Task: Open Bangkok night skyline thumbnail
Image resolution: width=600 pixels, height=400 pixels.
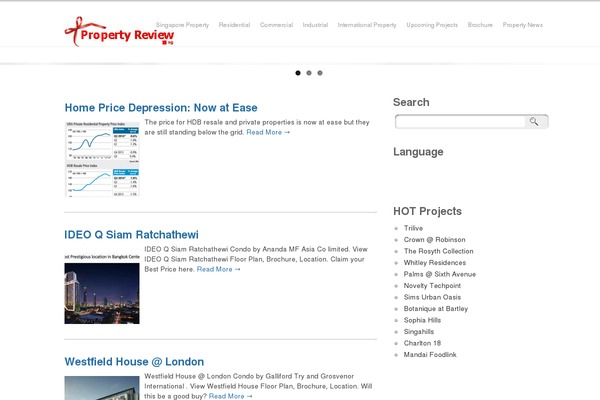Action: [102, 288]
